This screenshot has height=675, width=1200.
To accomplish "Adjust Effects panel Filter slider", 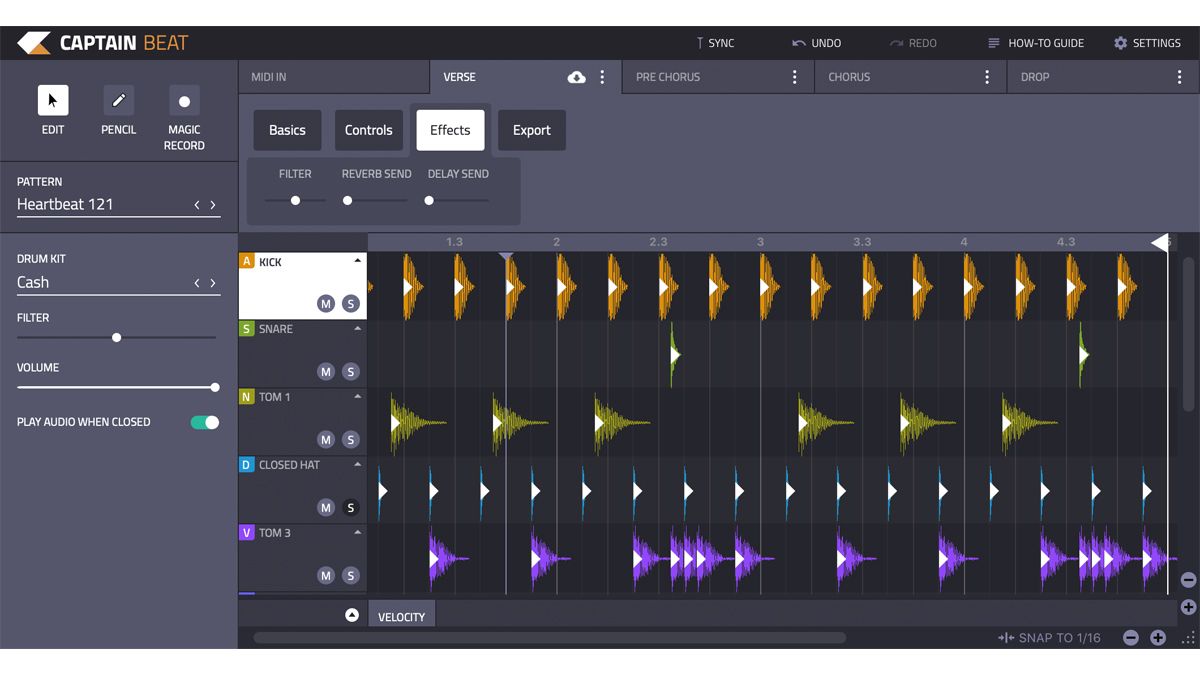I will [x=295, y=200].
